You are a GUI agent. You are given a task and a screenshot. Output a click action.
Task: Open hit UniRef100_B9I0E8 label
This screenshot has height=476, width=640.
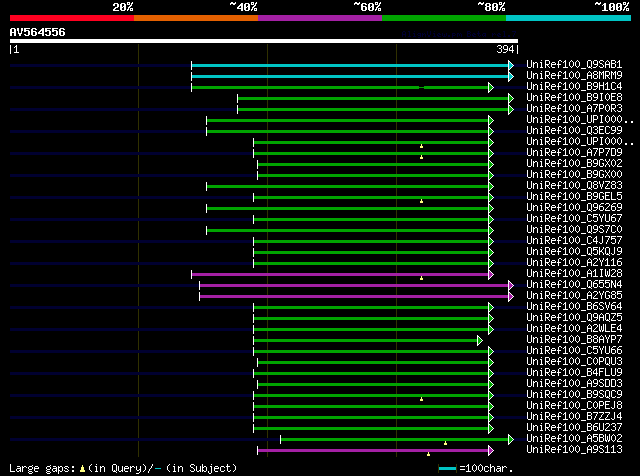[574, 98]
